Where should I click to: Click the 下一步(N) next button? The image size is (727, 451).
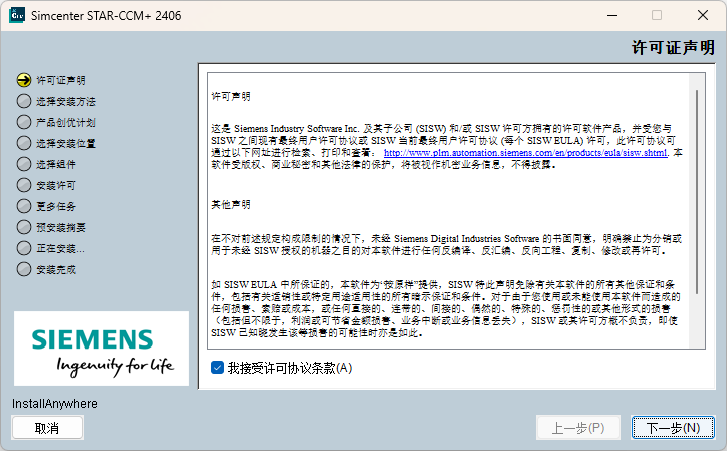(x=673, y=427)
